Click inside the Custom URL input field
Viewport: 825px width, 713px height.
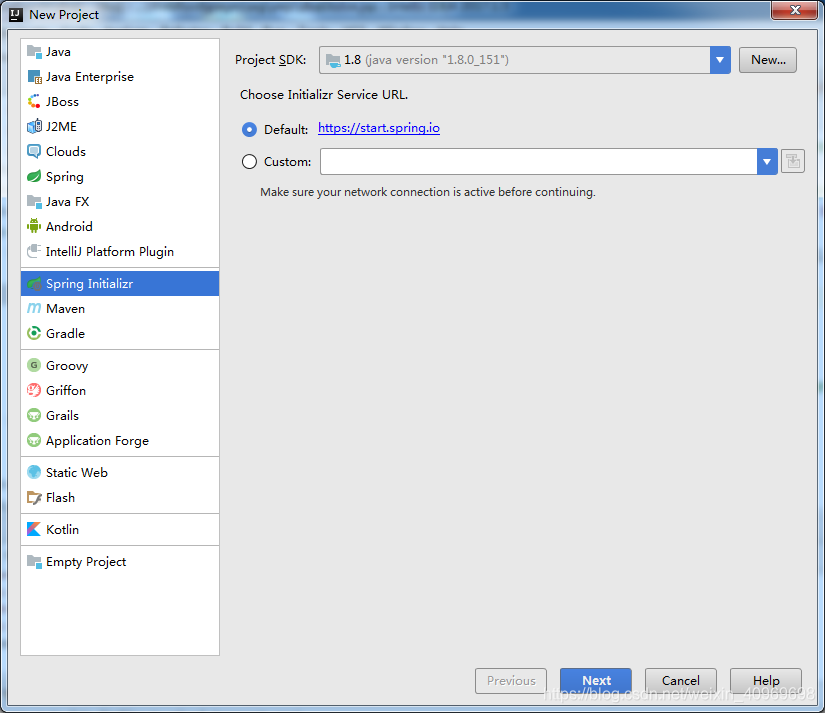coord(539,162)
